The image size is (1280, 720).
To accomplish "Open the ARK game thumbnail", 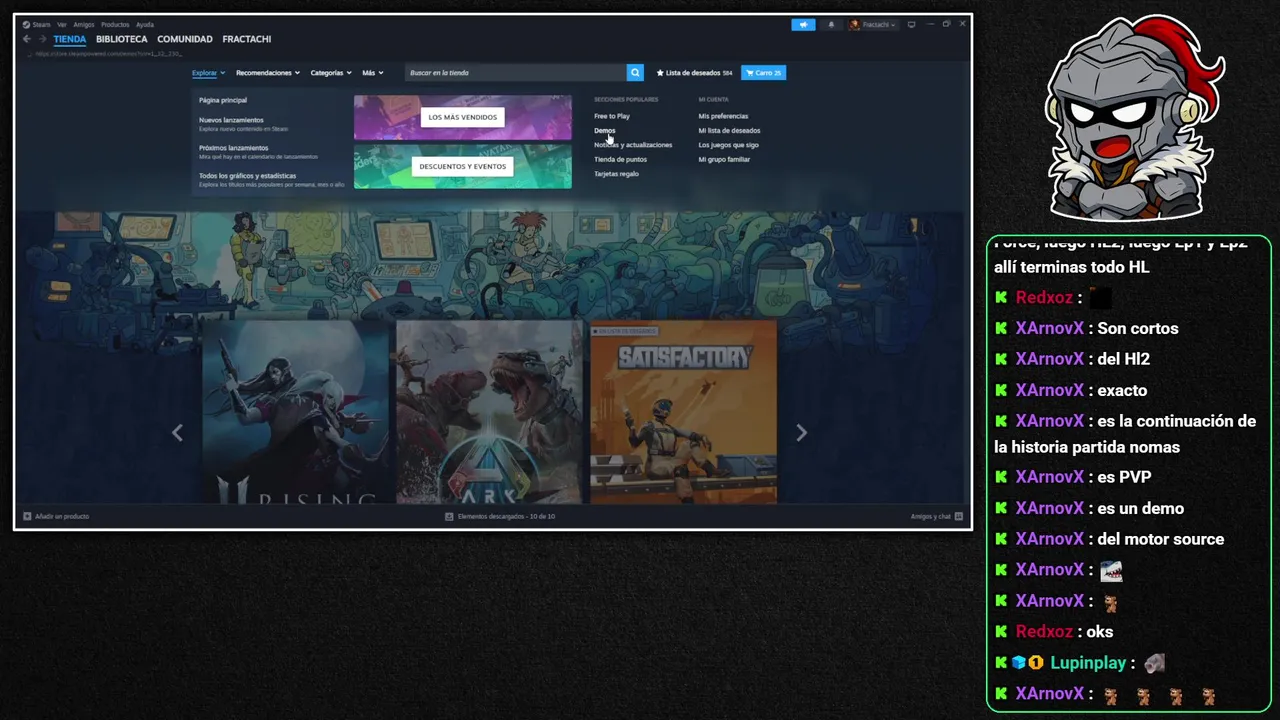I will [489, 411].
